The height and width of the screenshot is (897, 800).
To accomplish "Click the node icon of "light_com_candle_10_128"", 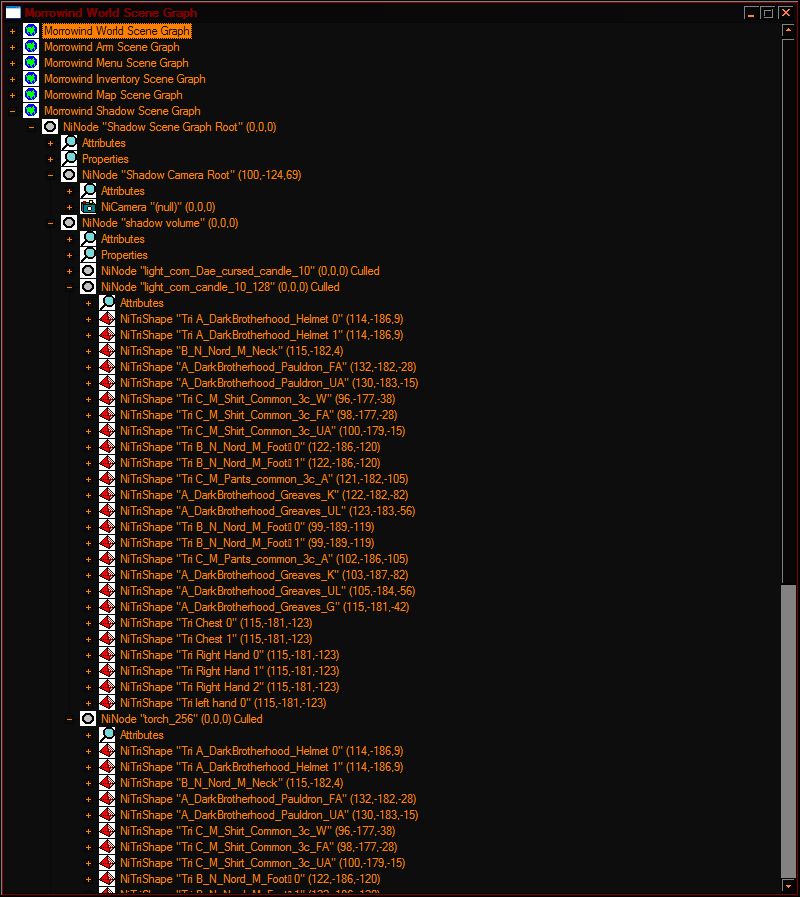I will point(88,287).
